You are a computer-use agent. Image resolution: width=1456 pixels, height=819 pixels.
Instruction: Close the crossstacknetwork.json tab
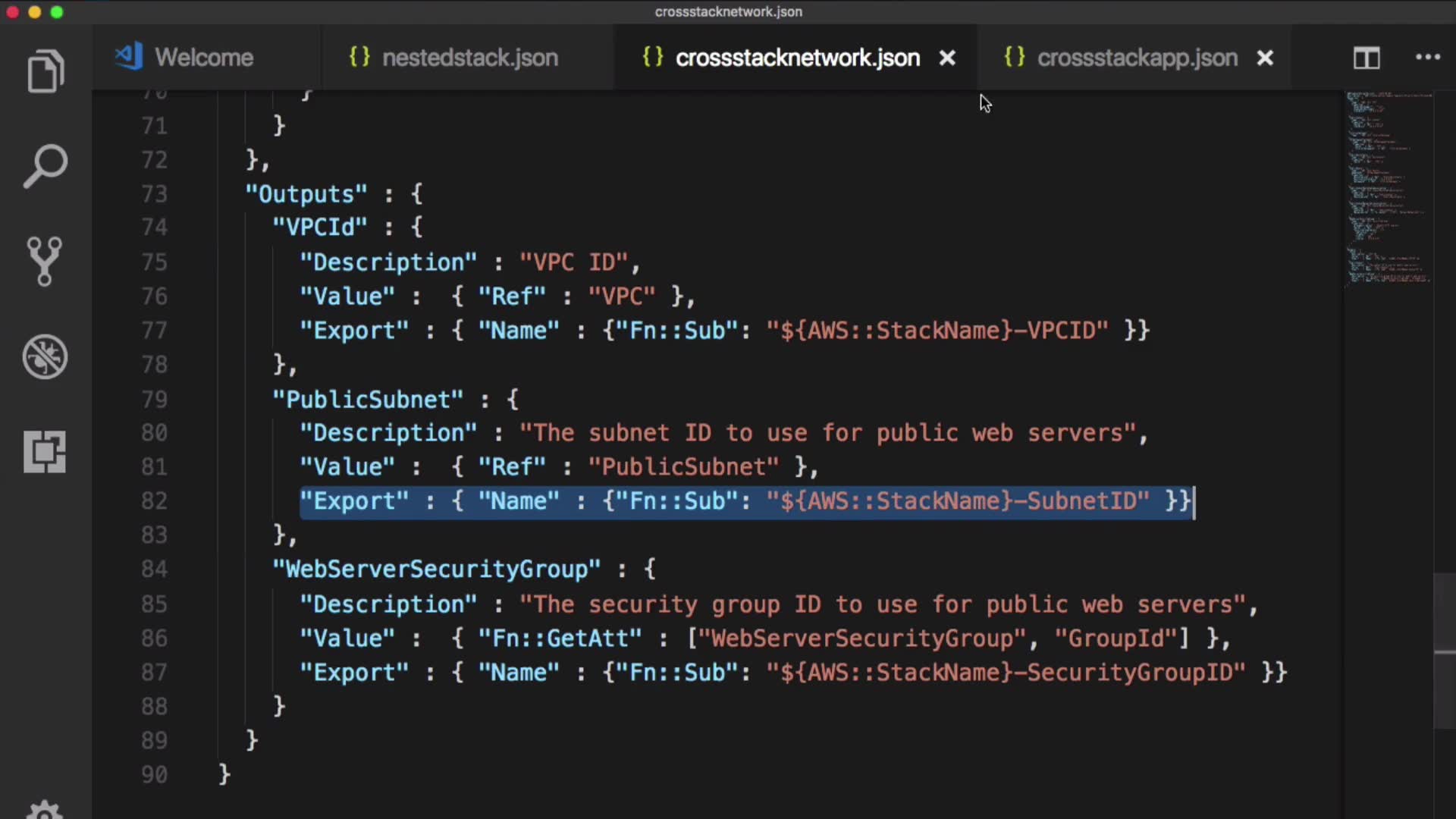click(x=947, y=58)
